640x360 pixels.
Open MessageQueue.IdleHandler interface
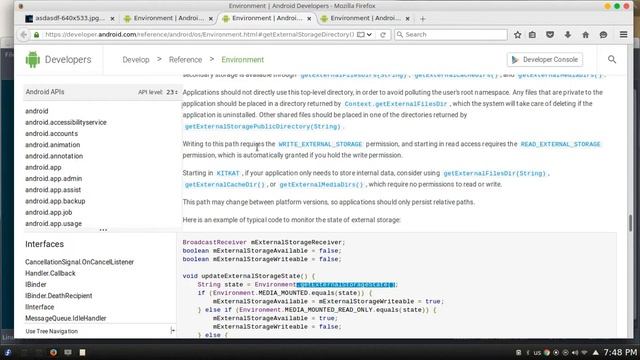pos(66,318)
